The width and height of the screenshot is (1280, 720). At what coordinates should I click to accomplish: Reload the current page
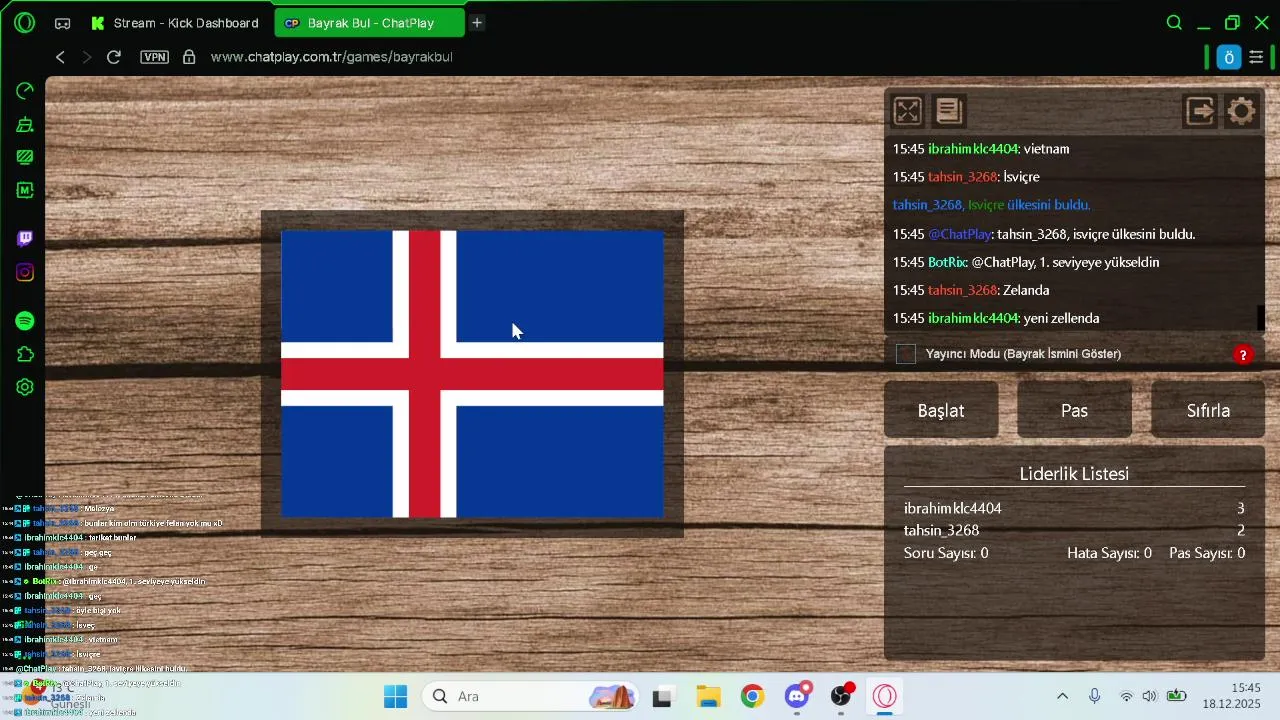(114, 57)
